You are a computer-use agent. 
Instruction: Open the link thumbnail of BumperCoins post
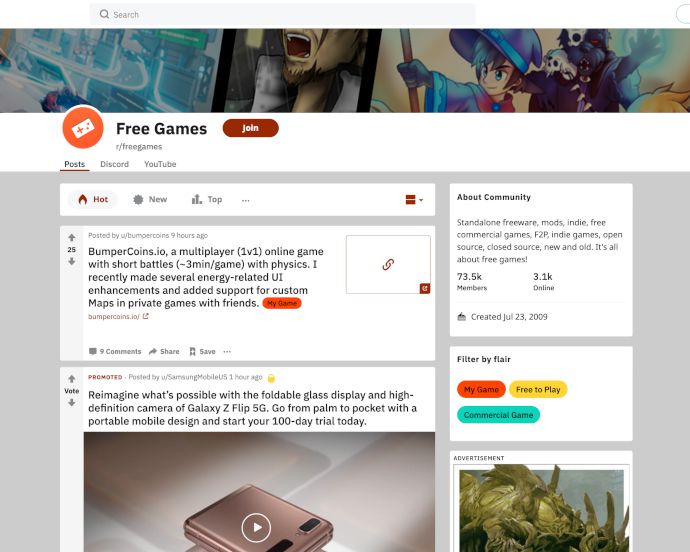(388, 264)
